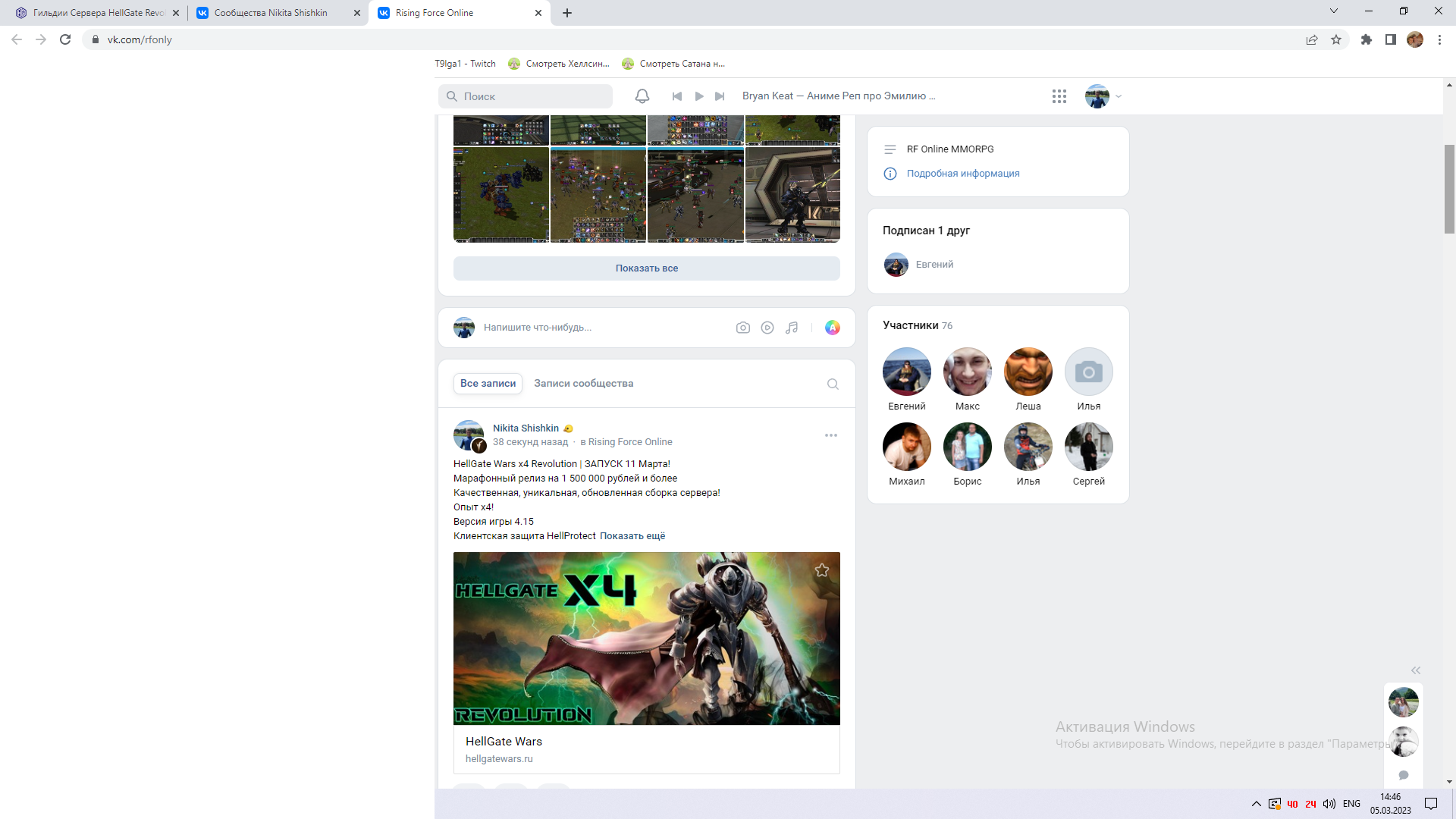Open post options three-dot menu
1456x819 pixels.
click(x=831, y=435)
